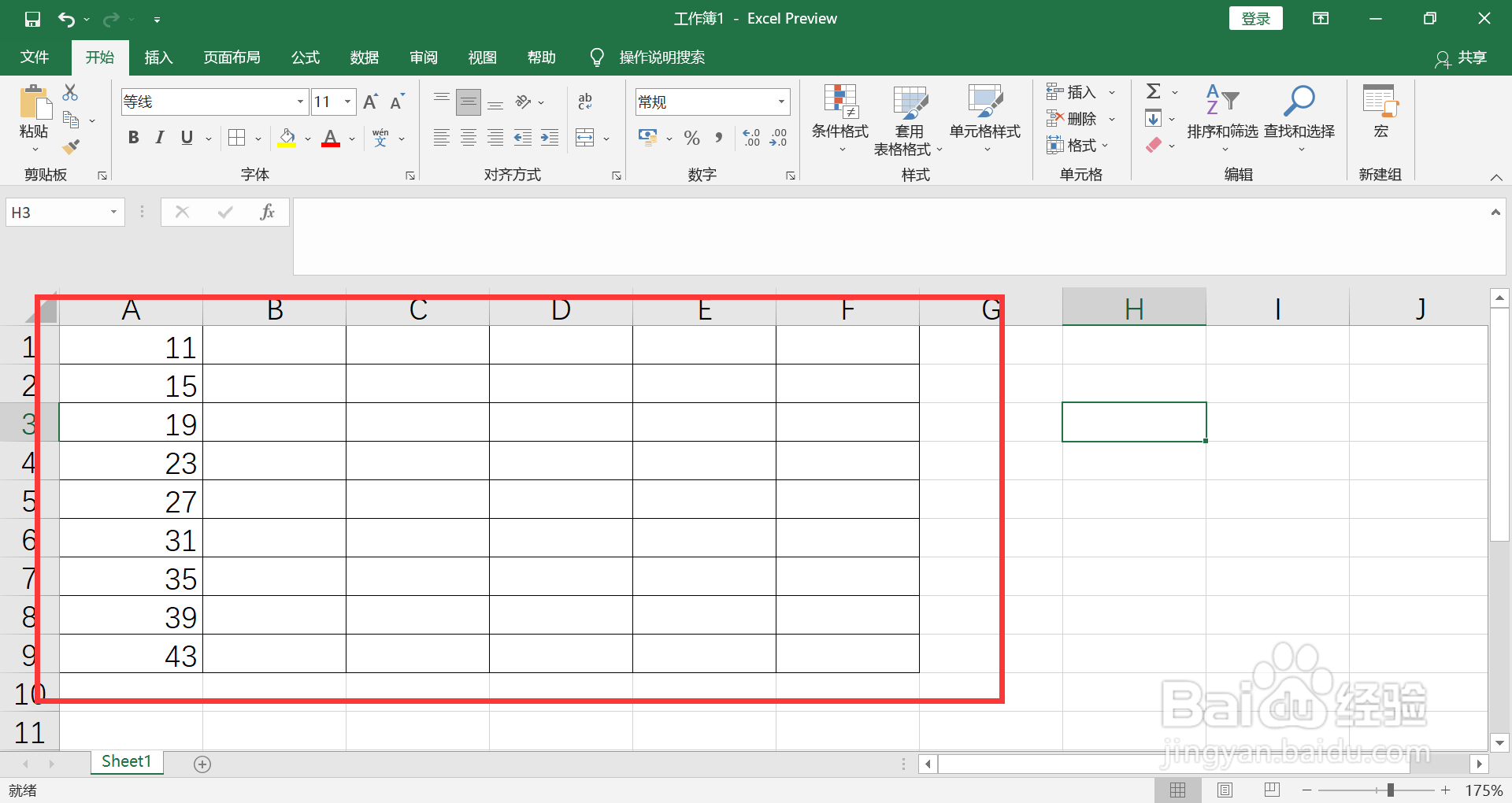
Task: Click the Sign in (登录) button
Action: pos(1256,19)
